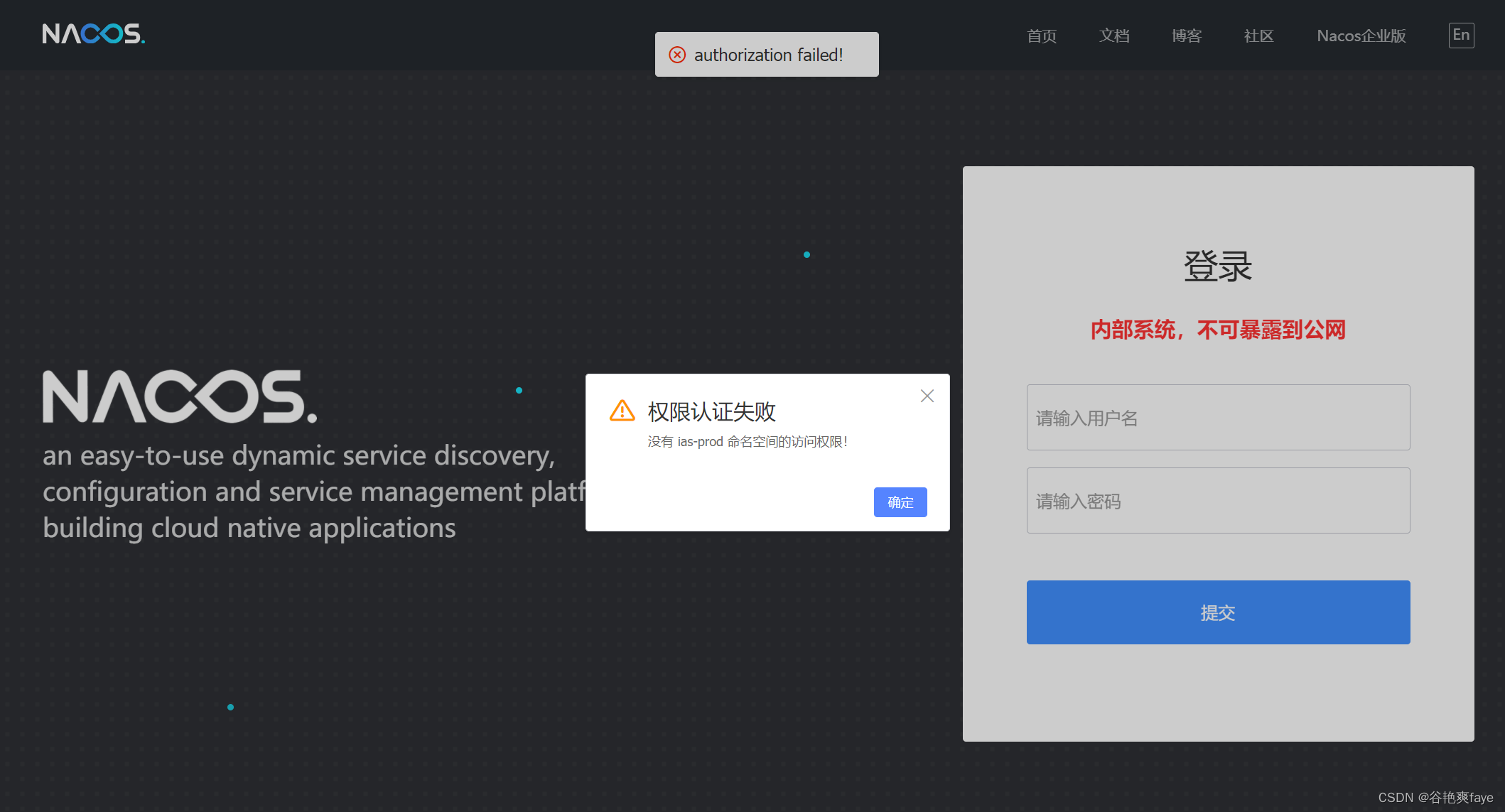Click the authorization failed toast message
The height and width of the screenshot is (812, 1505).
[x=768, y=55]
